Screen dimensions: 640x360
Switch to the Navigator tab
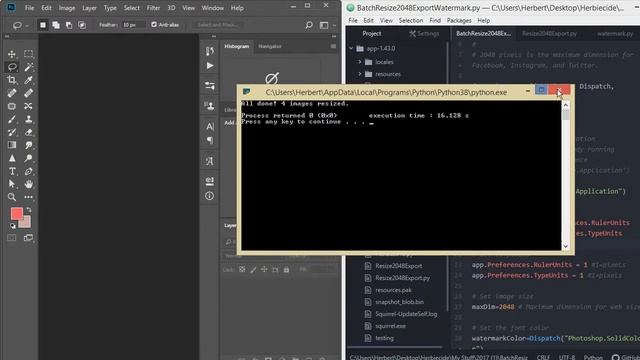pos(270,46)
